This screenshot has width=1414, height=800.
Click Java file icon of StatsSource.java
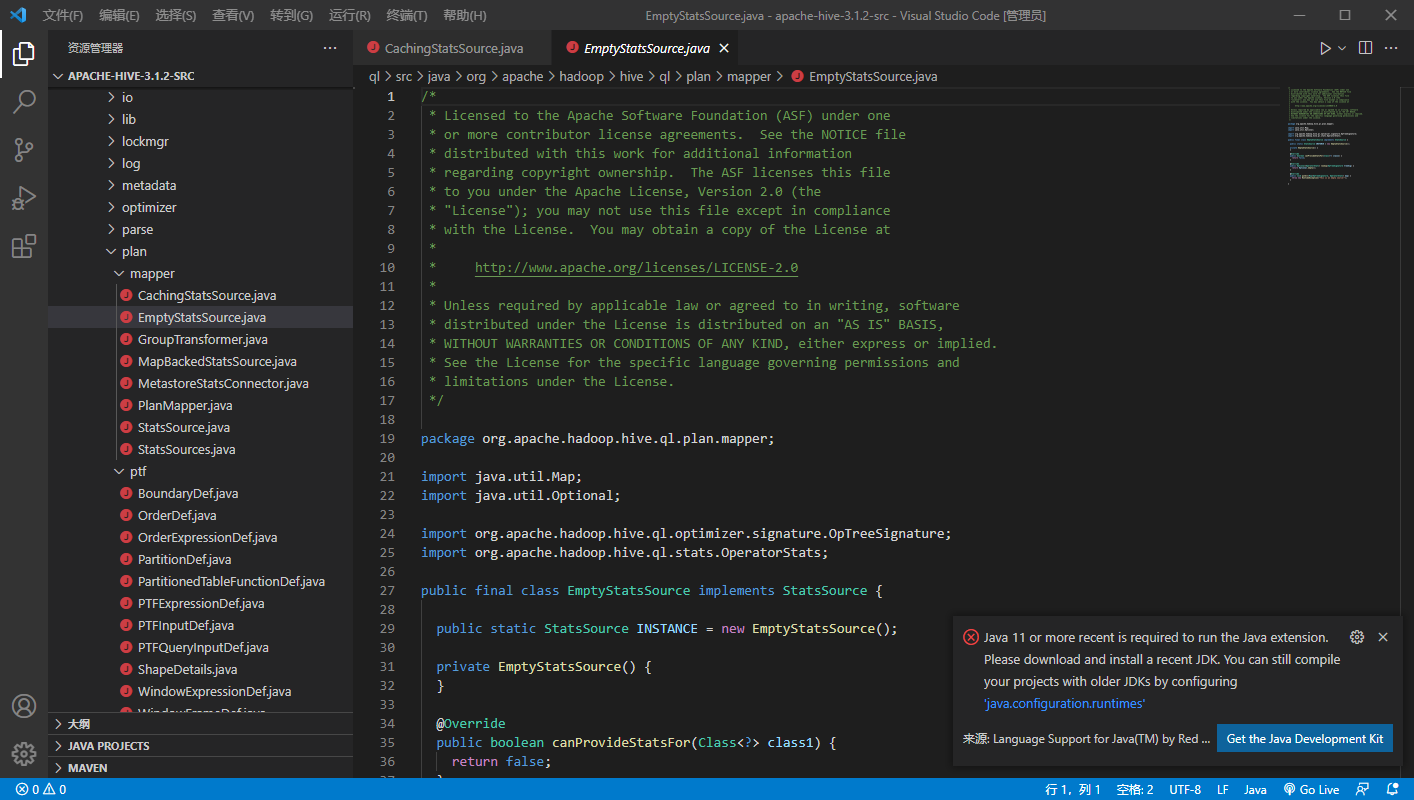tap(126, 427)
